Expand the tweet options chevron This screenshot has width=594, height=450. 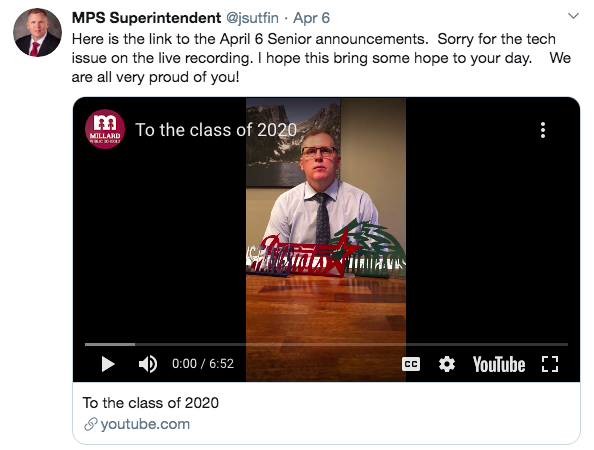(x=573, y=16)
